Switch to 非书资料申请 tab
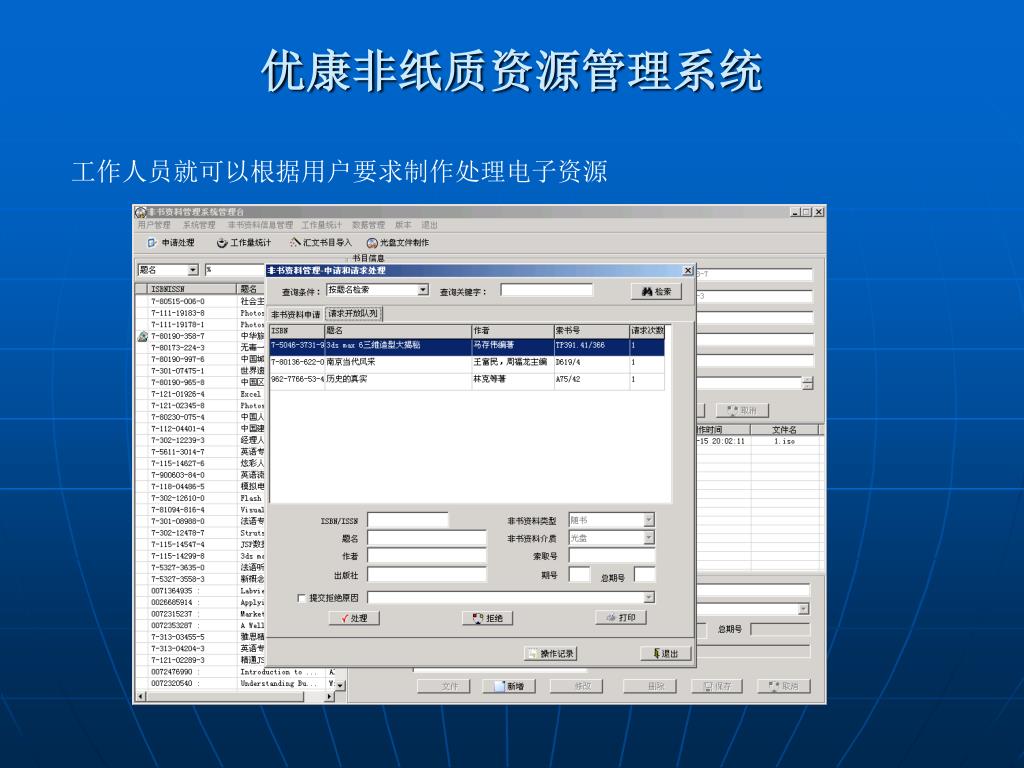This screenshot has height=768, width=1024. [296, 314]
